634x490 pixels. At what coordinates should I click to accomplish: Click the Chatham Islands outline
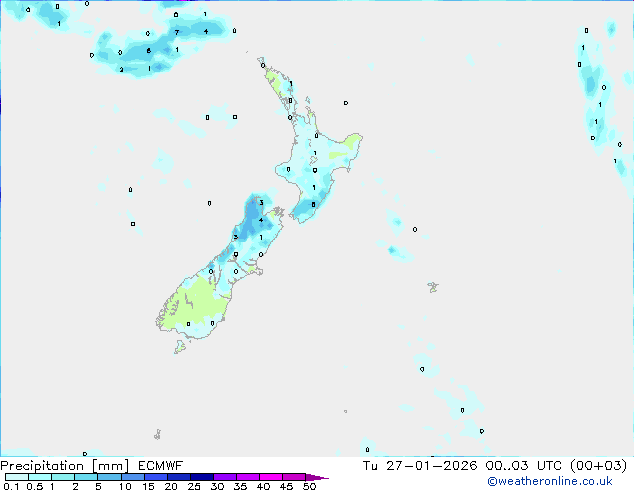point(433,287)
